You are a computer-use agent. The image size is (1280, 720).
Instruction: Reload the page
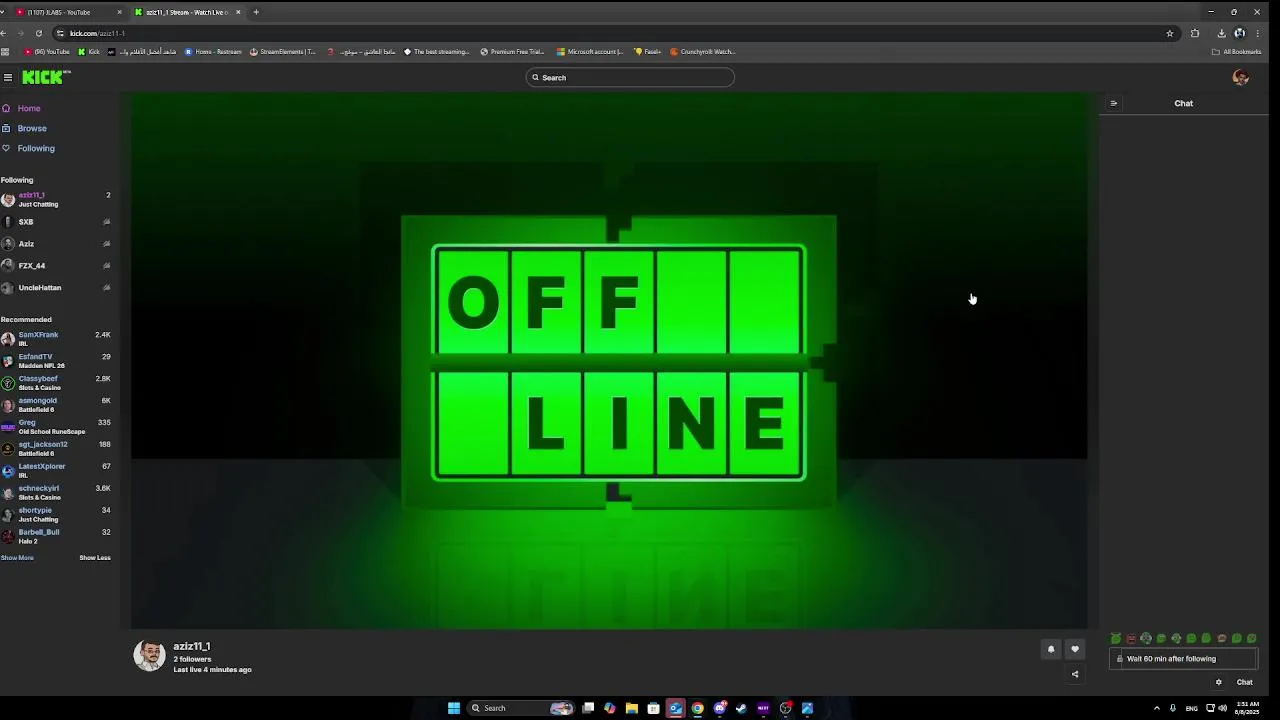39,33
